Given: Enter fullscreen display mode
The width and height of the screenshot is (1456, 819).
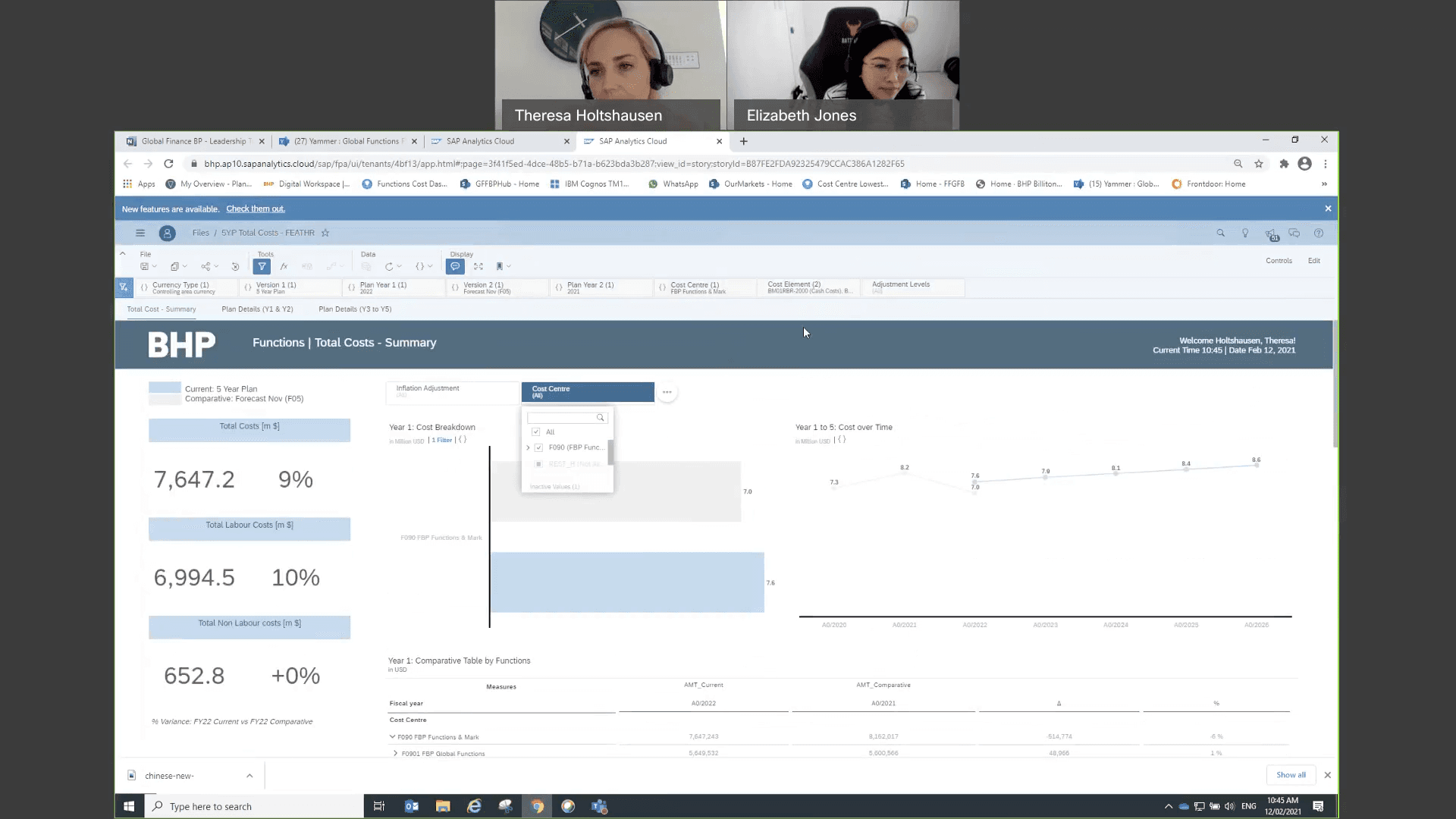Looking at the screenshot, I should (478, 266).
